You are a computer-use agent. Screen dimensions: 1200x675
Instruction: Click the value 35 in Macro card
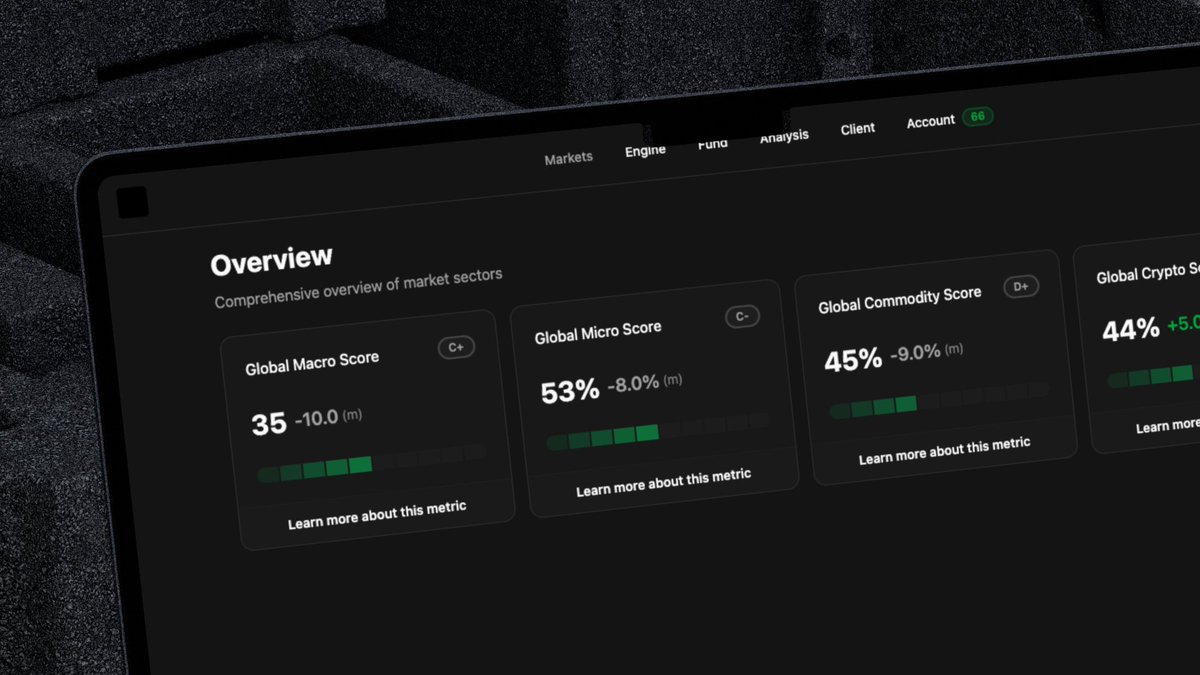point(269,424)
